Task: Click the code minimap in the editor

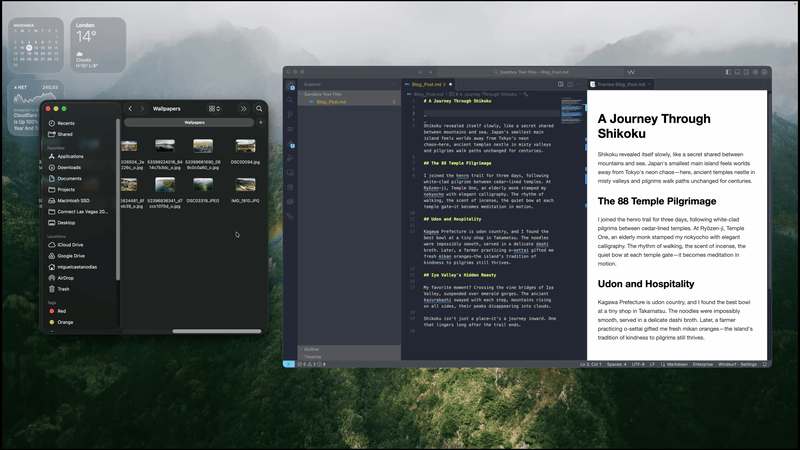Action: pyautogui.click(x=572, y=111)
